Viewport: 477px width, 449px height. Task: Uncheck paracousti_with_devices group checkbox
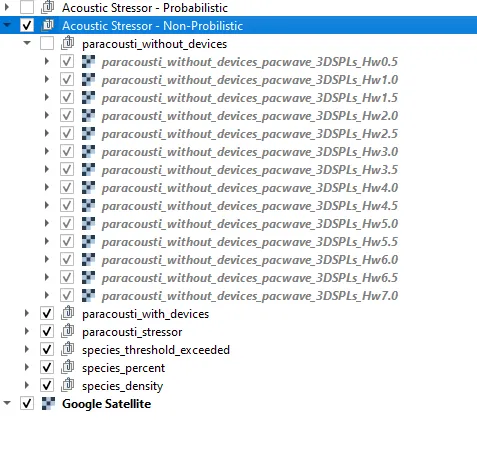[47, 314]
